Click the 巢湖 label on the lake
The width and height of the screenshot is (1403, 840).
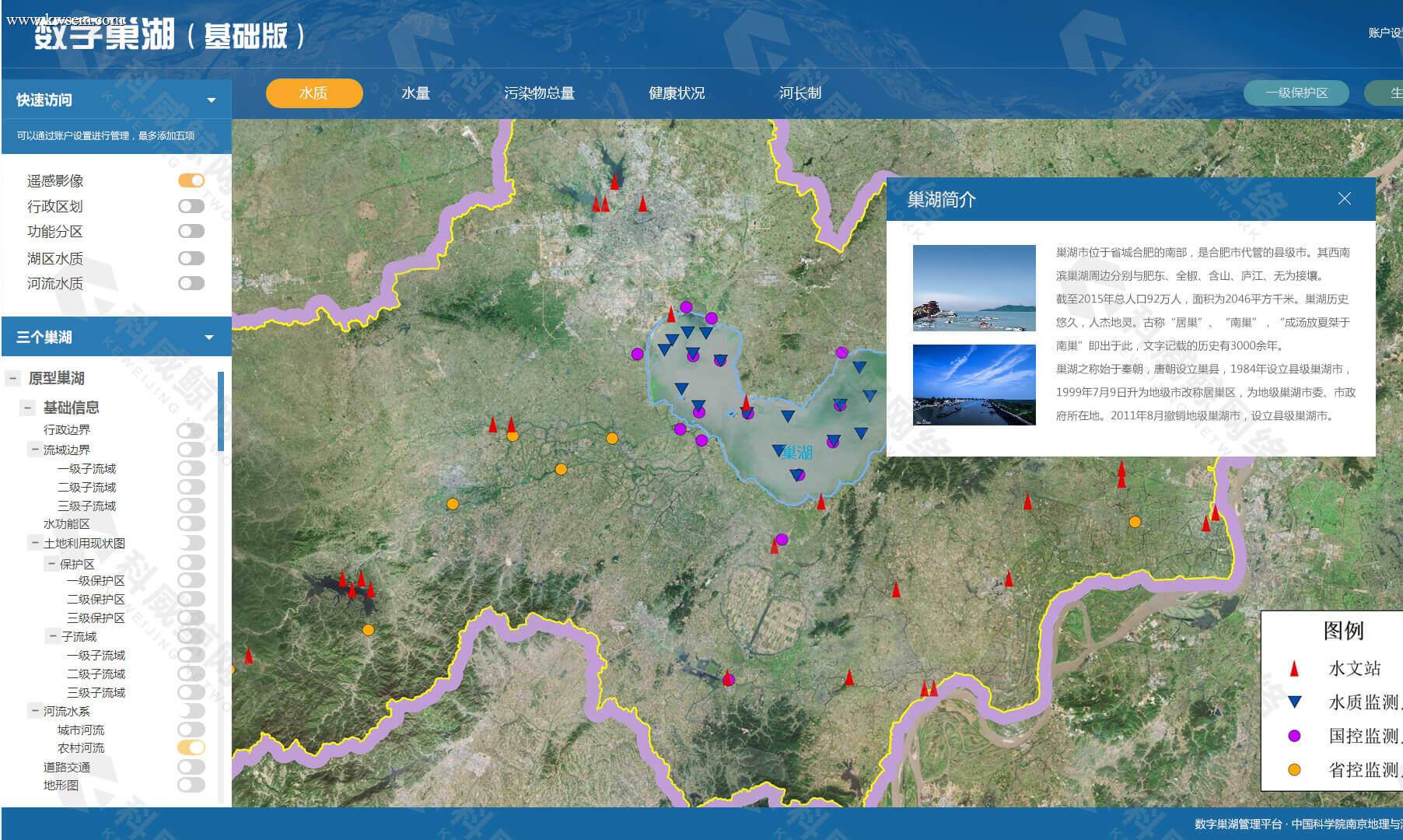797,453
